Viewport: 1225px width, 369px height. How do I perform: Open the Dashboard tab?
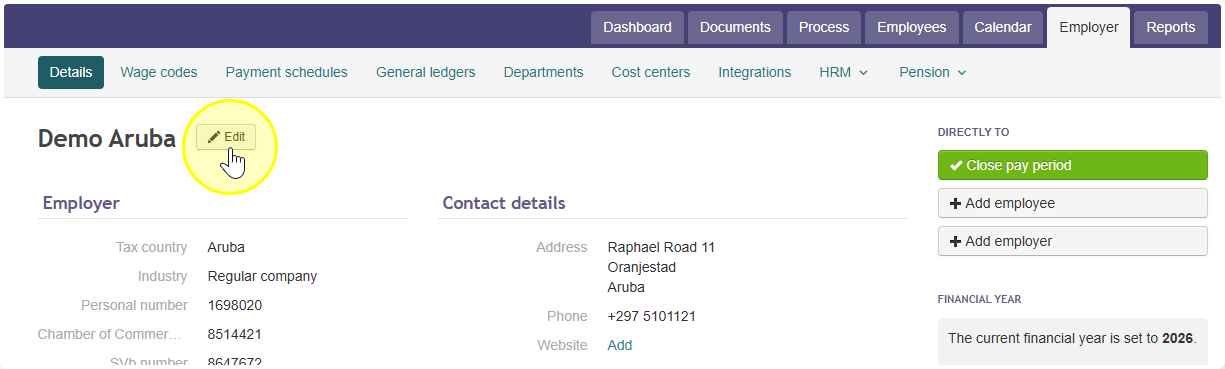[x=638, y=28]
